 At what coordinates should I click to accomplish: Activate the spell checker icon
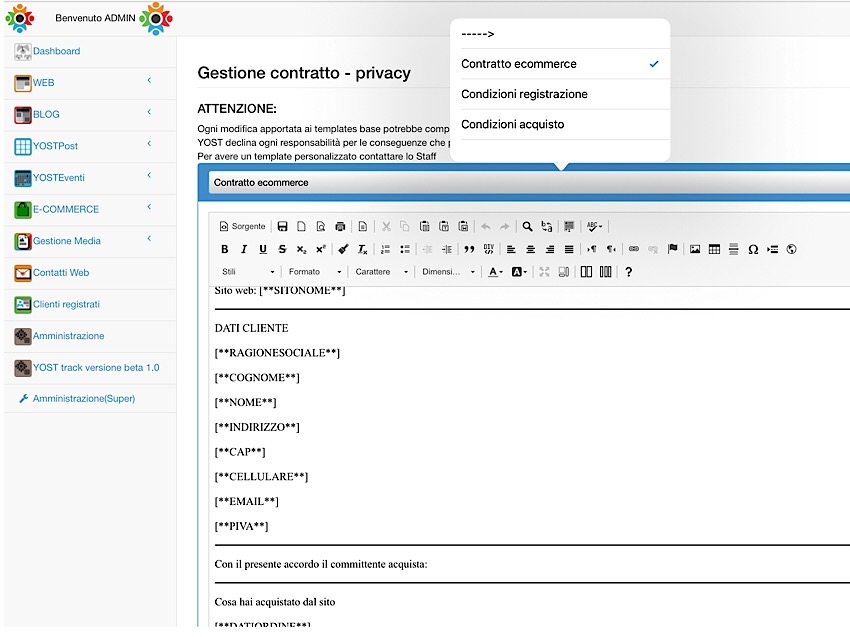pyautogui.click(x=593, y=226)
